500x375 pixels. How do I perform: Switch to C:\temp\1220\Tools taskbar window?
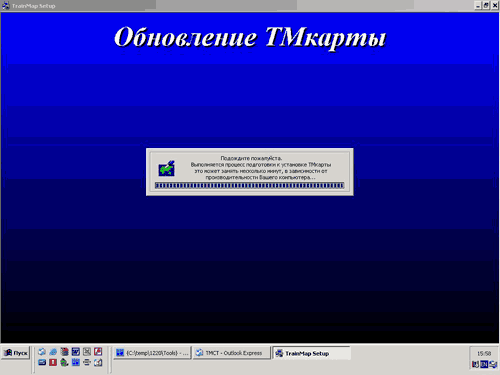(x=152, y=353)
